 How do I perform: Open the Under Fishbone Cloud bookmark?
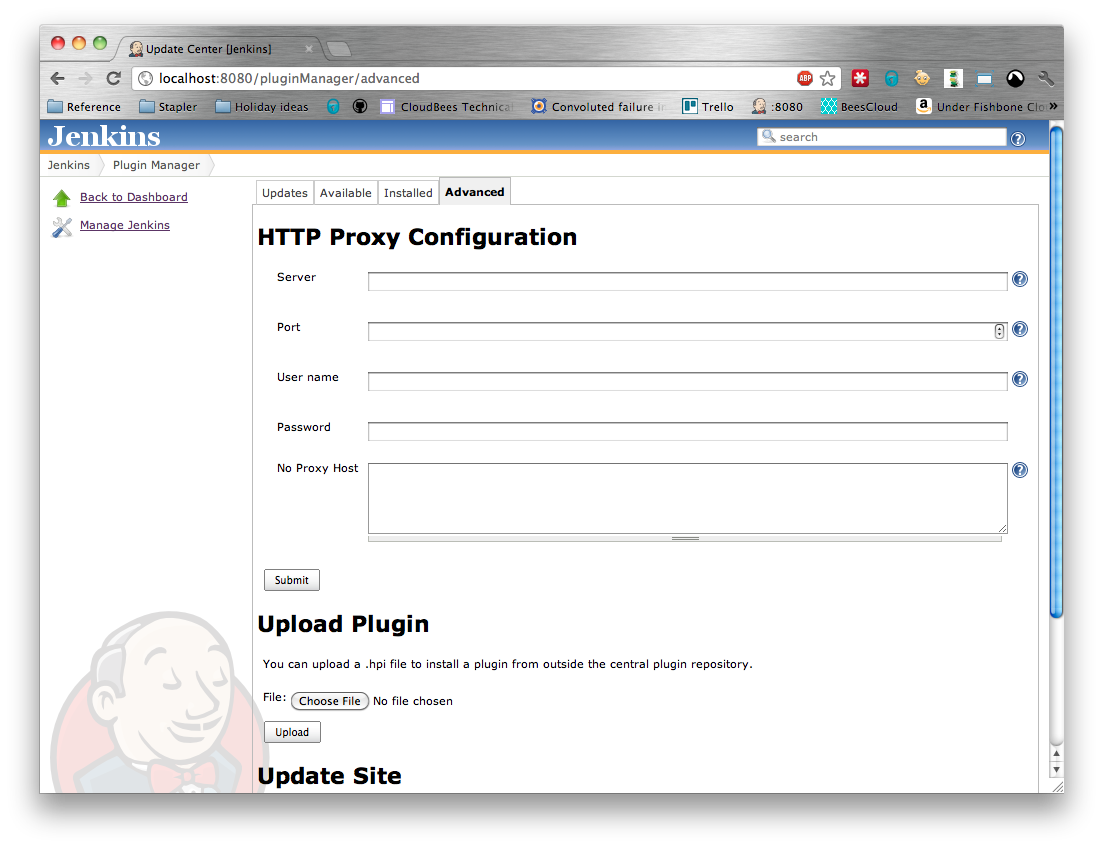pyautogui.click(x=980, y=106)
